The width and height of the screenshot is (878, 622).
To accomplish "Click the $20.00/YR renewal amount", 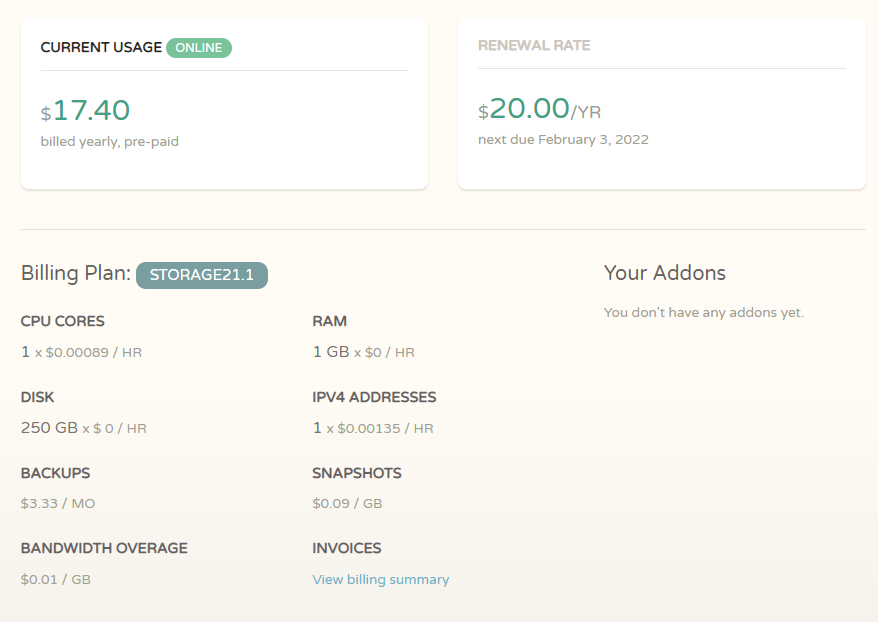I will [x=540, y=109].
